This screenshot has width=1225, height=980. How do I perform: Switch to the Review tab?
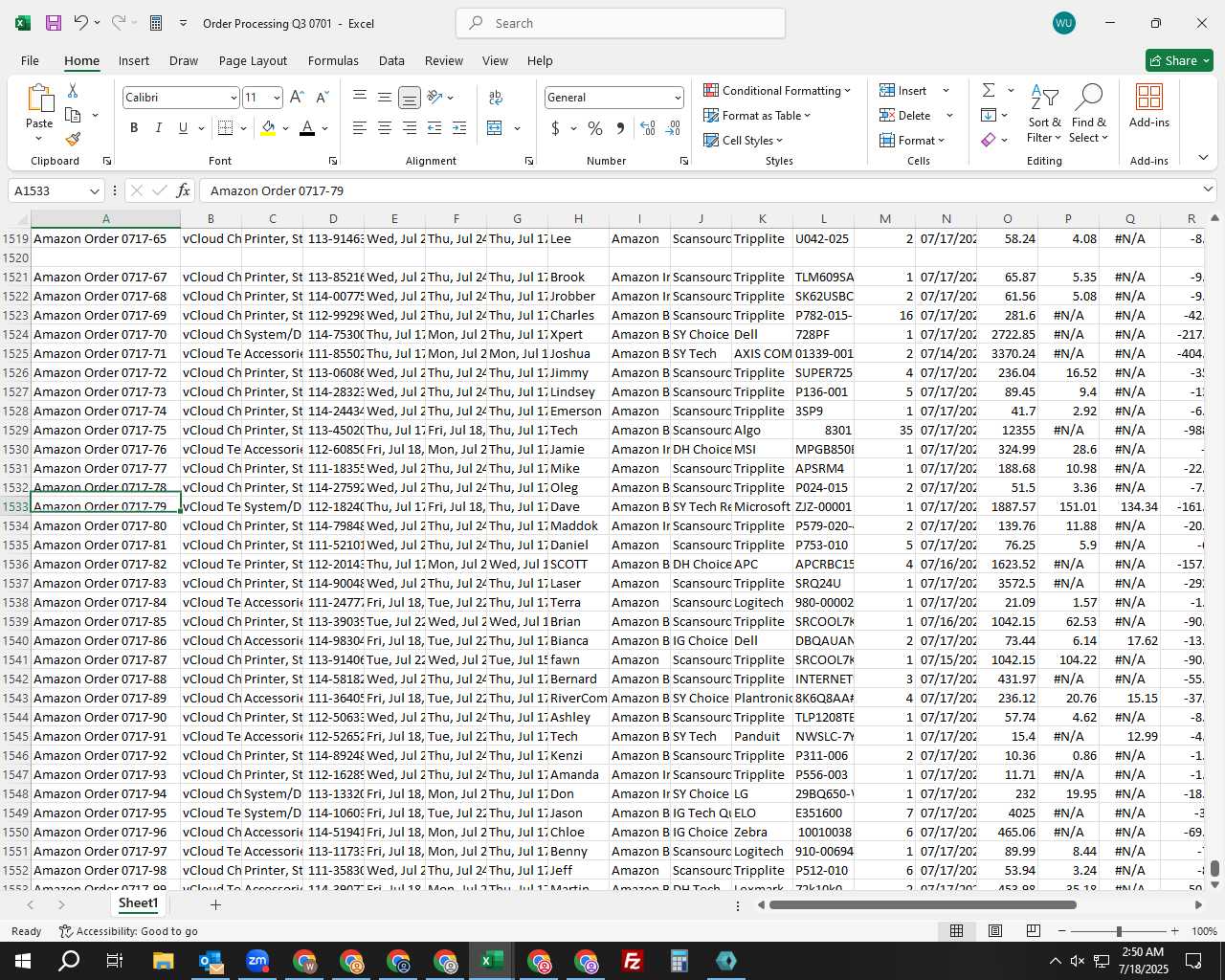444,60
